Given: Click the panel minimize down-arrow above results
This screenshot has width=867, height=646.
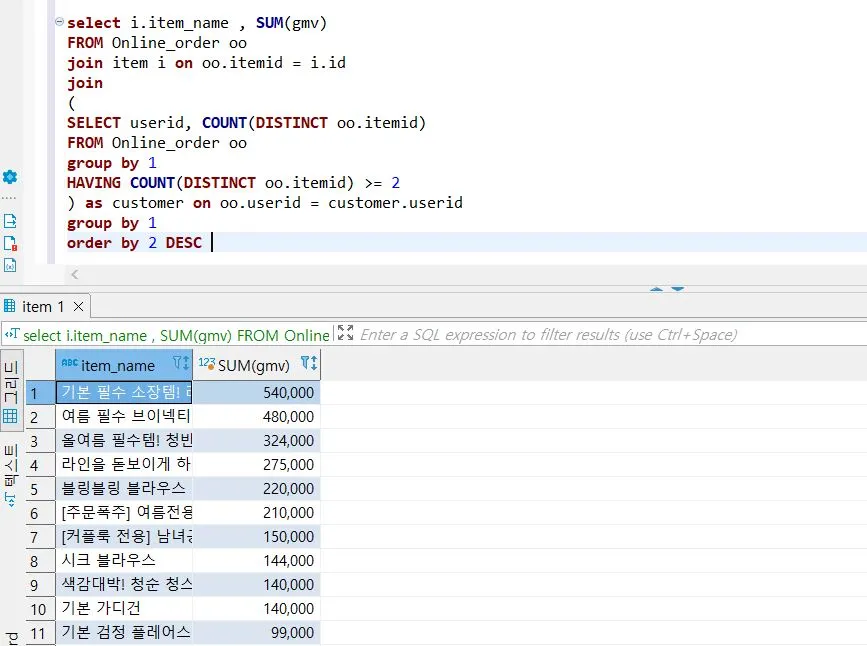Looking at the screenshot, I should tap(677, 289).
